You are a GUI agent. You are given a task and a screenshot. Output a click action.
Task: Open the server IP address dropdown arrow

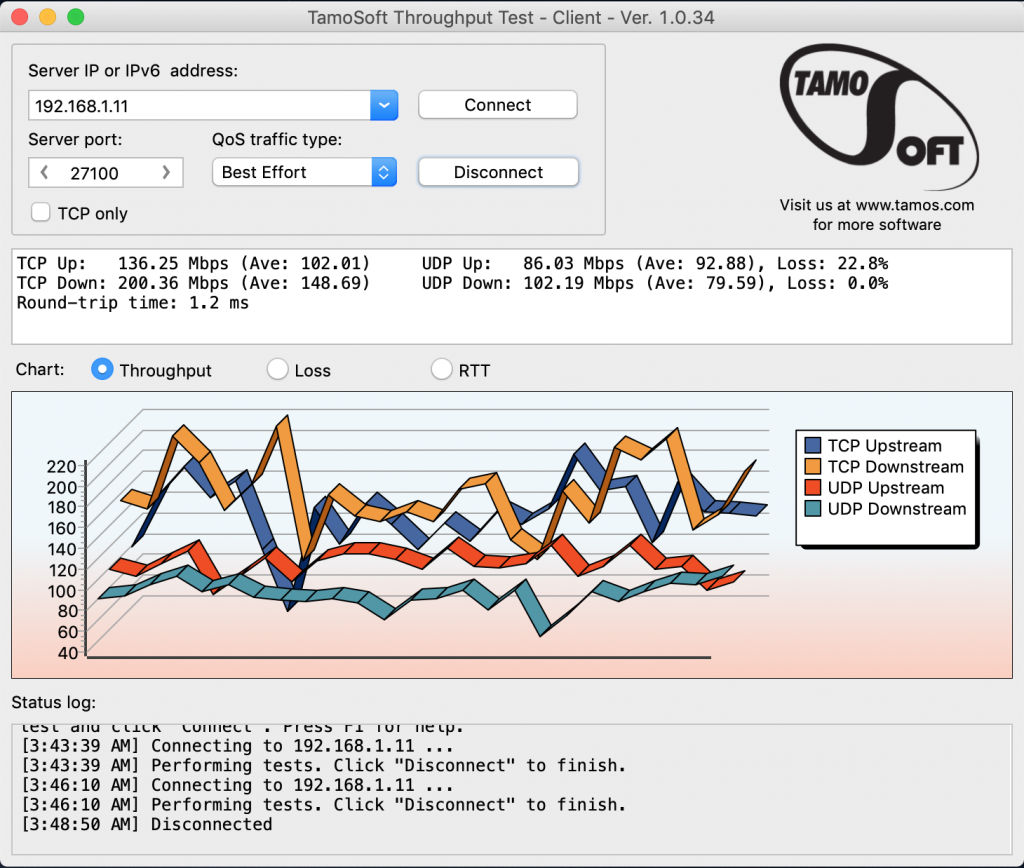pos(384,105)
